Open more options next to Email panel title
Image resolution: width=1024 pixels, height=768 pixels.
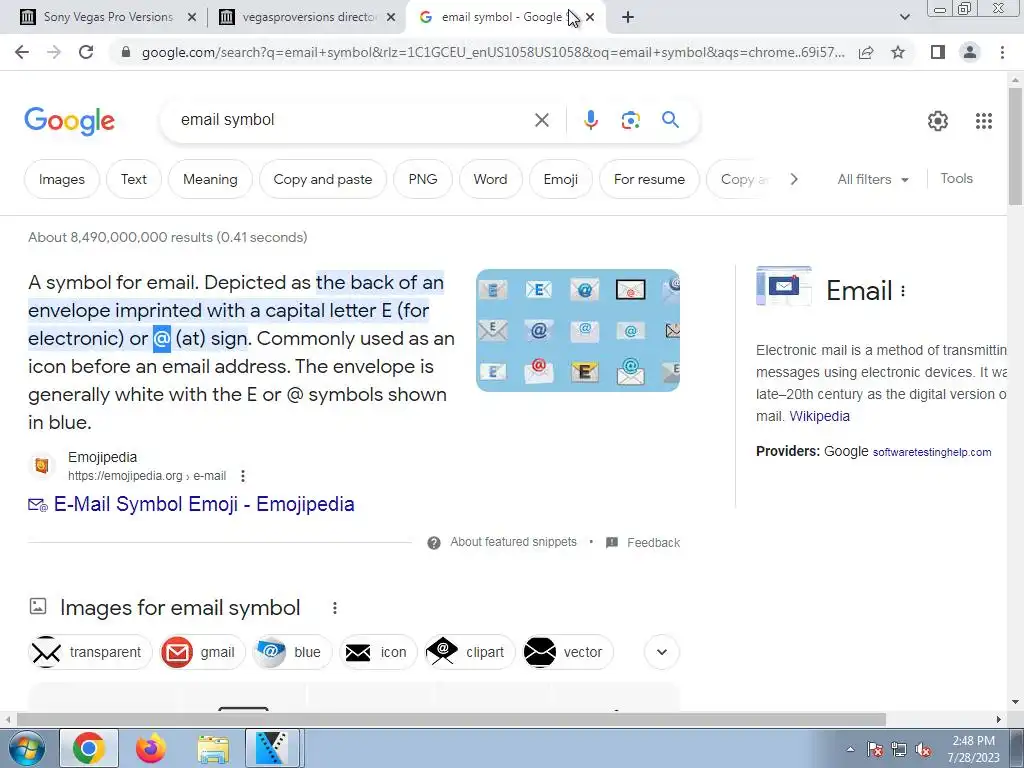coord(903,291)
